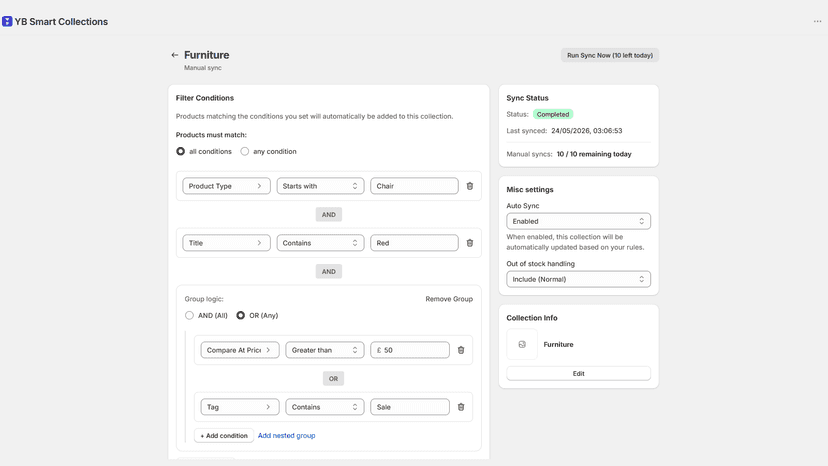This screenshot has height=466, width=828.
Task: Click the Furniture page title
Action: click(x=206, y=55)
